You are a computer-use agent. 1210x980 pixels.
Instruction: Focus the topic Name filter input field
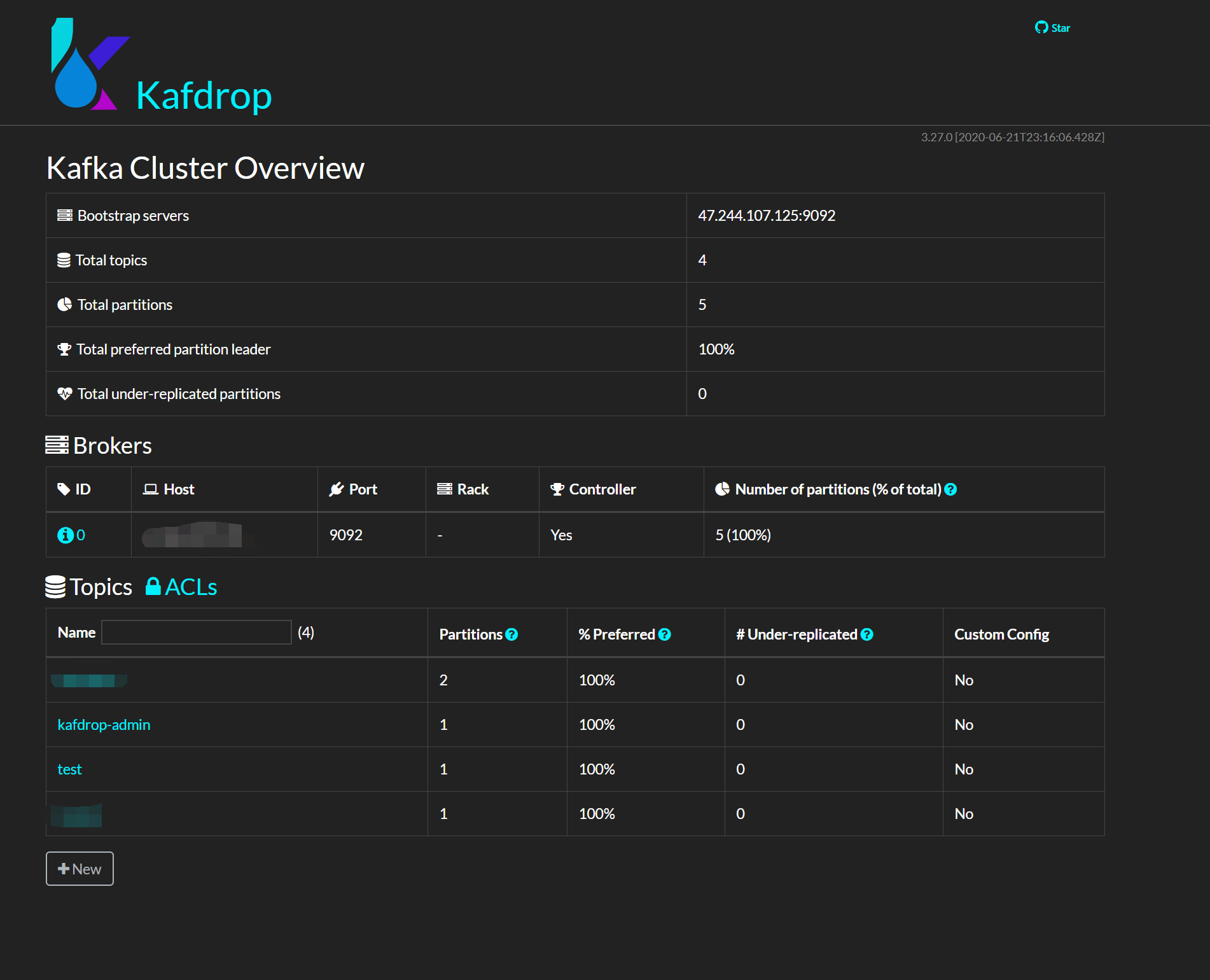[197, 632]
